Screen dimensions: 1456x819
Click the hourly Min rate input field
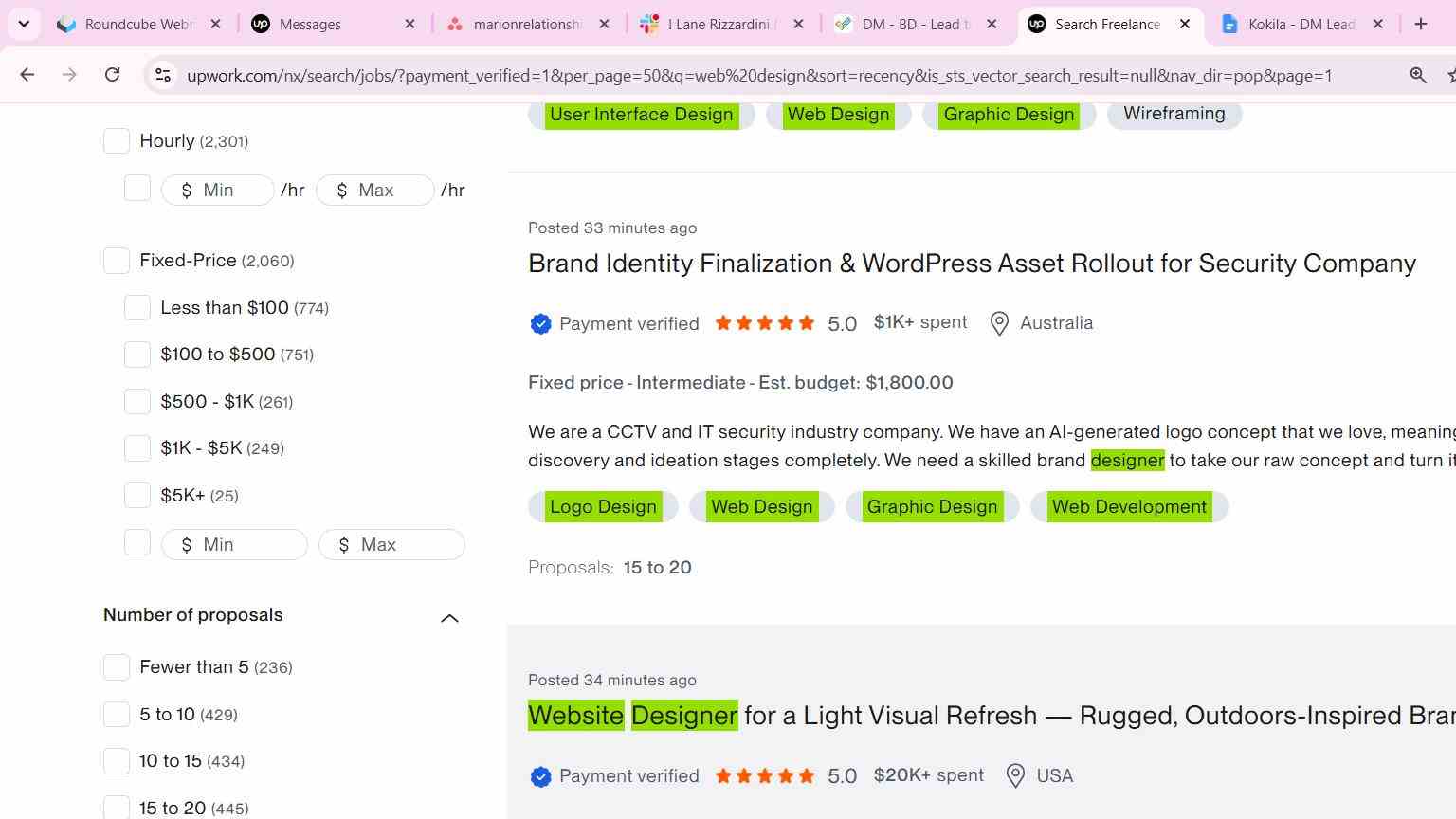pos(218,191)
